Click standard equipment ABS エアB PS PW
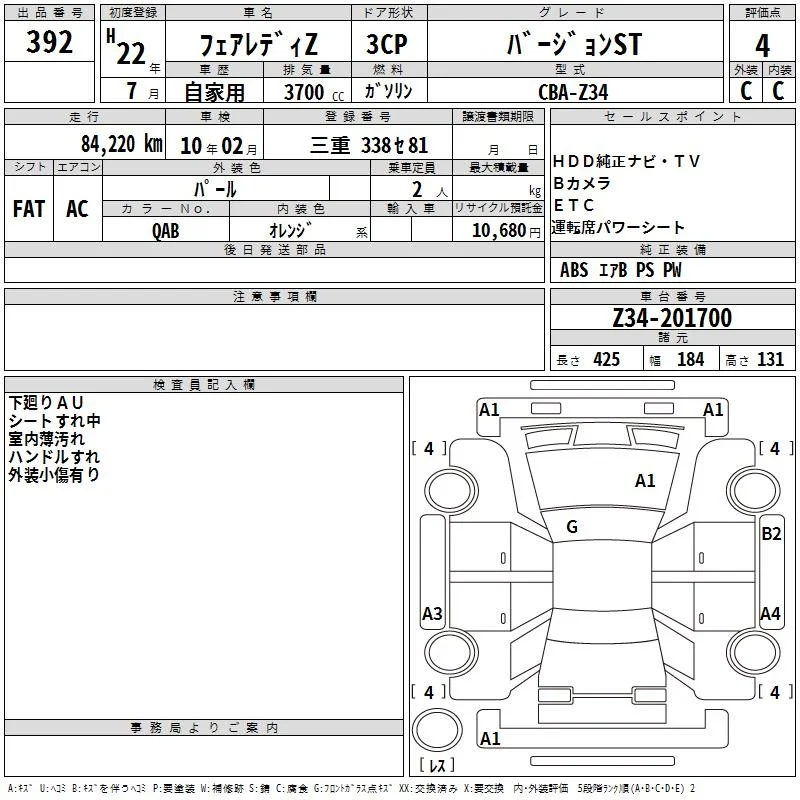Screen dimensions: 800x800 coord(620,270)
